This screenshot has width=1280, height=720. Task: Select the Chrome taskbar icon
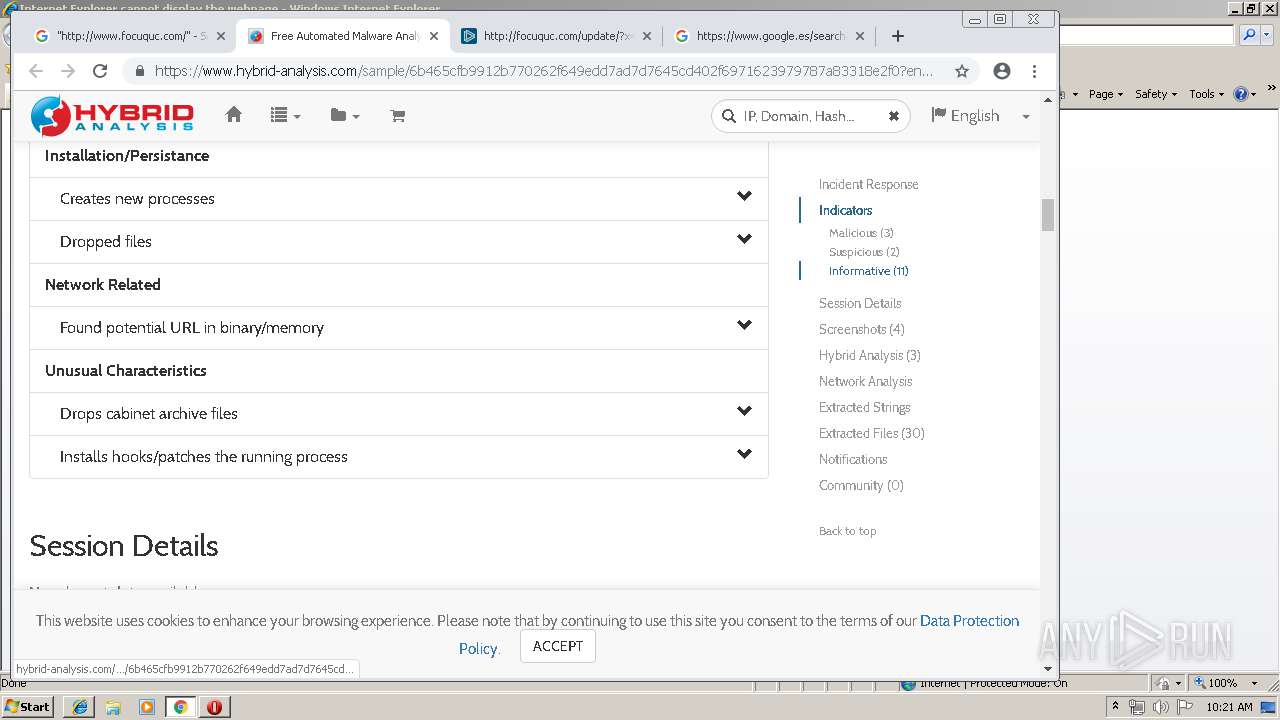pos(180,707)
